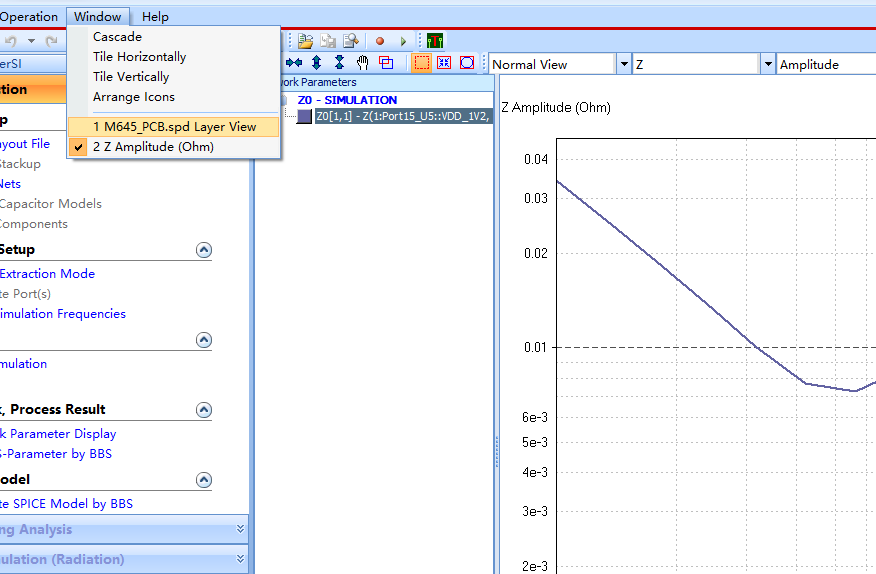This screenshot has height=574, width=876.
Task: Click the Extraction Mode link
Action: (x=47, y=274)
